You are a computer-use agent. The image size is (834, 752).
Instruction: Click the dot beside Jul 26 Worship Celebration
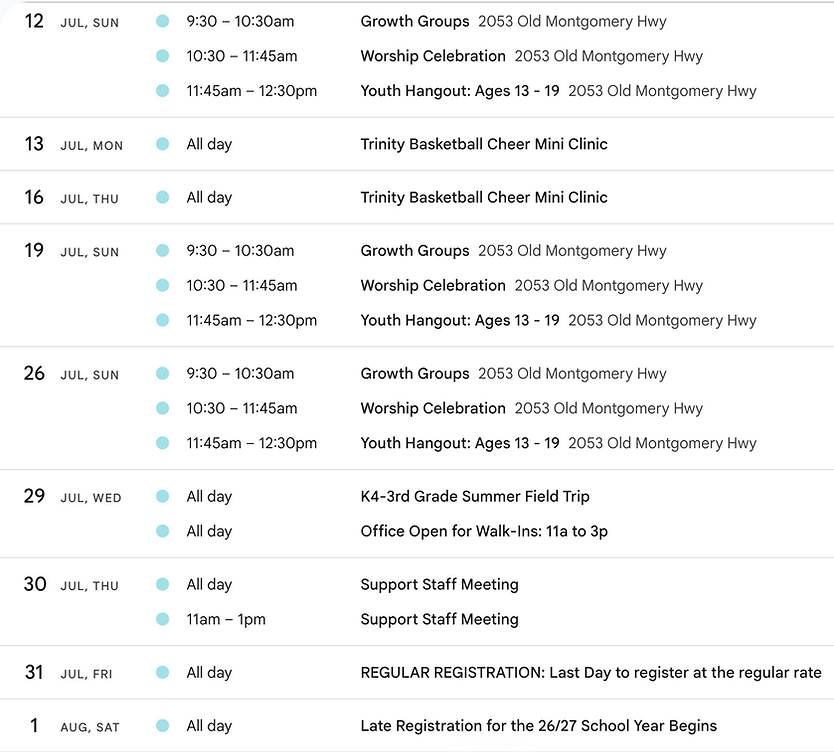[x=163, y=408]
